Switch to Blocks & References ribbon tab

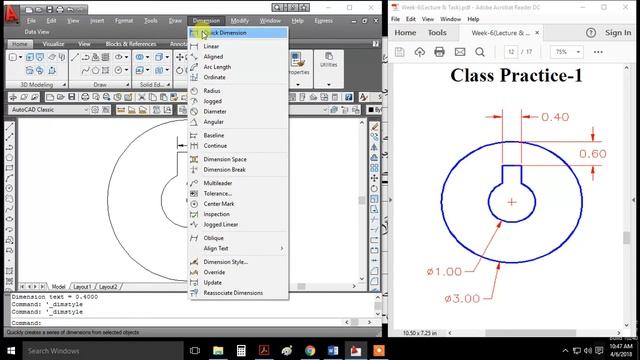(131, 44)
